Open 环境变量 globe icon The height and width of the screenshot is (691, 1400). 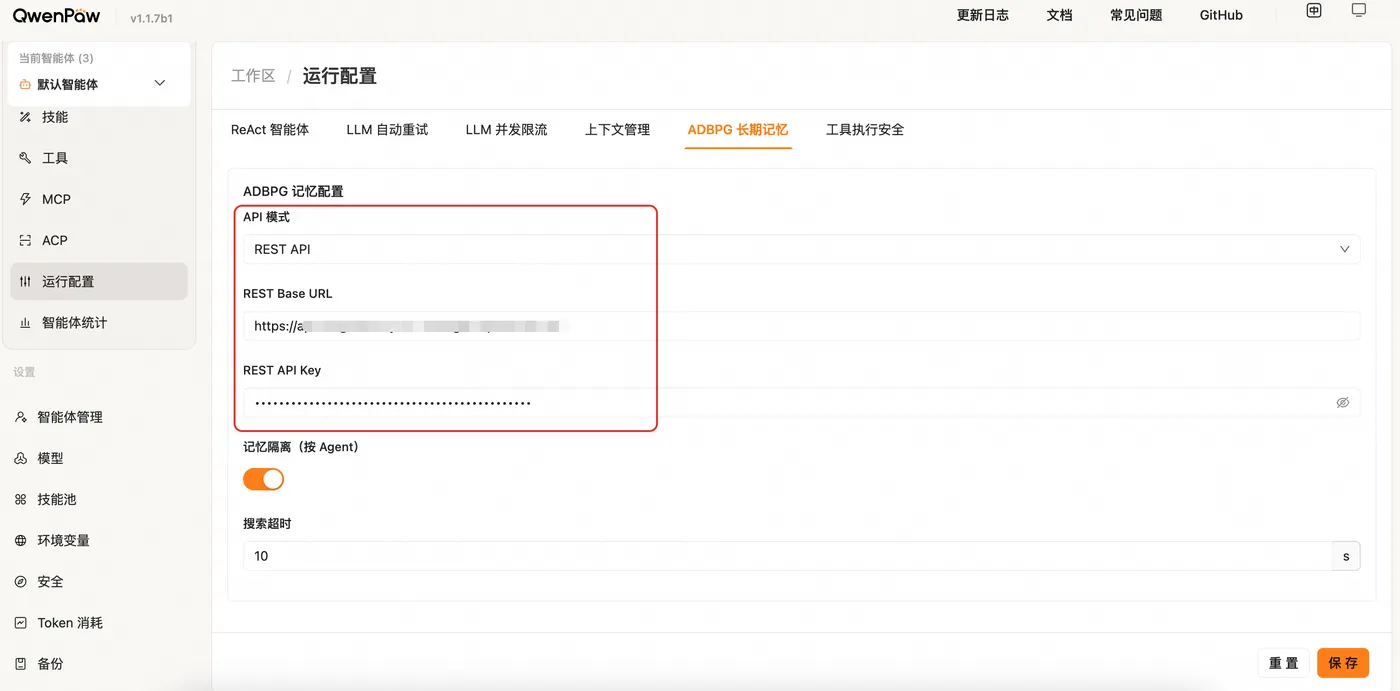coord(21,540)
